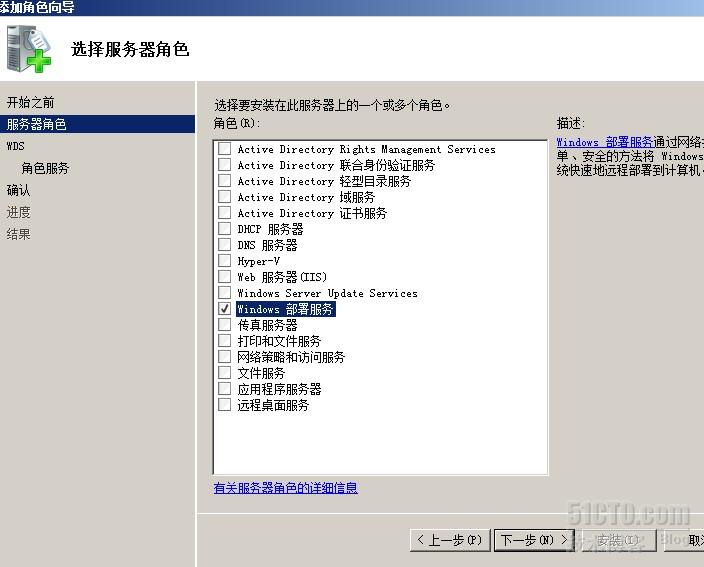Check the 网络策略和访问服务 checkbox
The height and width of the screenshot is (567, 704).
click(224, 357)
